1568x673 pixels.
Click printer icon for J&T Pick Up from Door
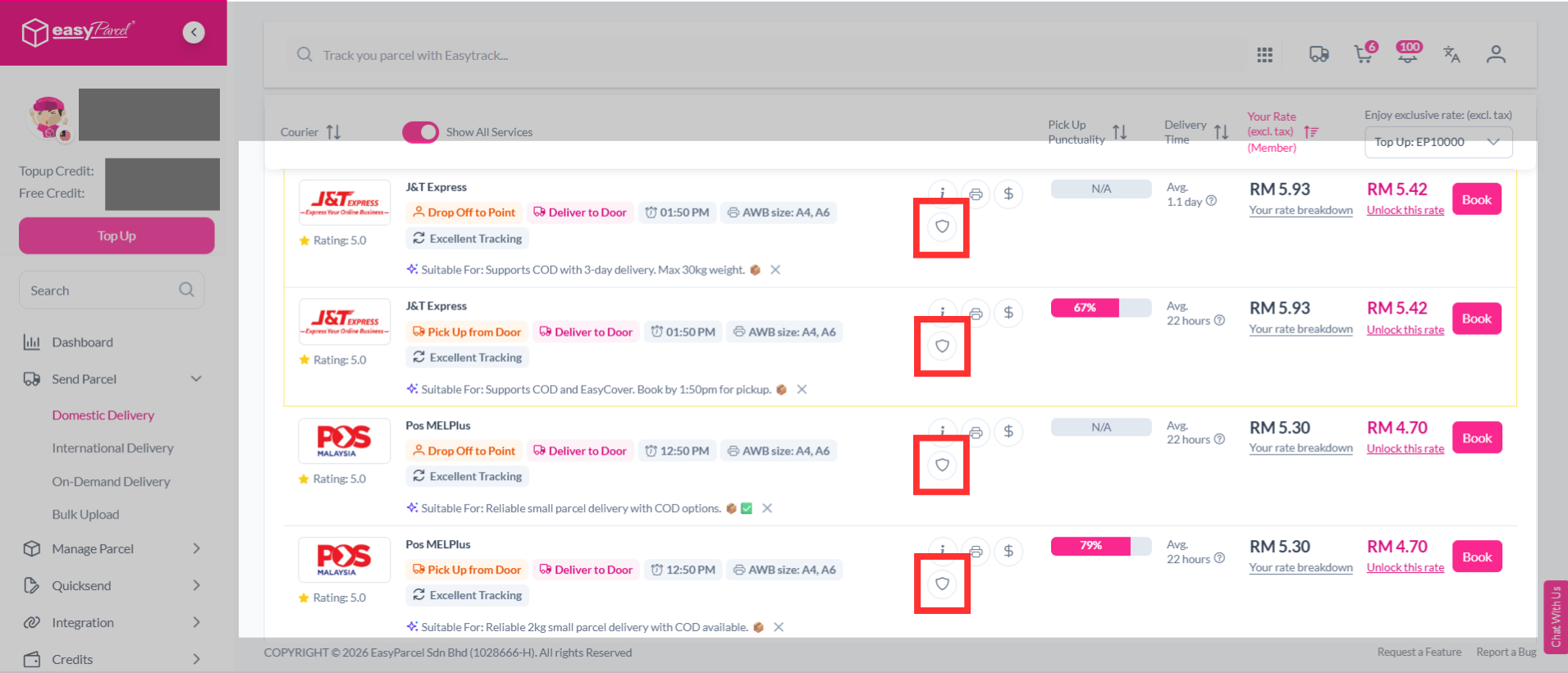coord(976,314)
